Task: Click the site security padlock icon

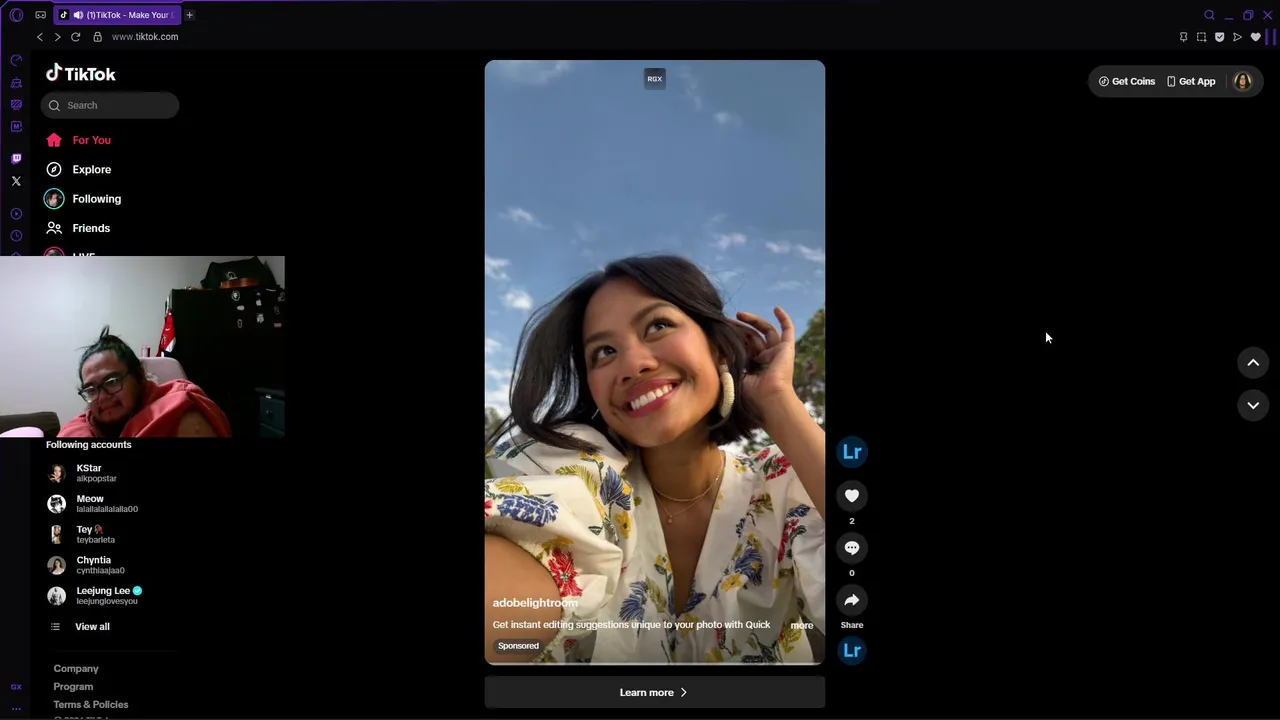Action: point(97,37)
